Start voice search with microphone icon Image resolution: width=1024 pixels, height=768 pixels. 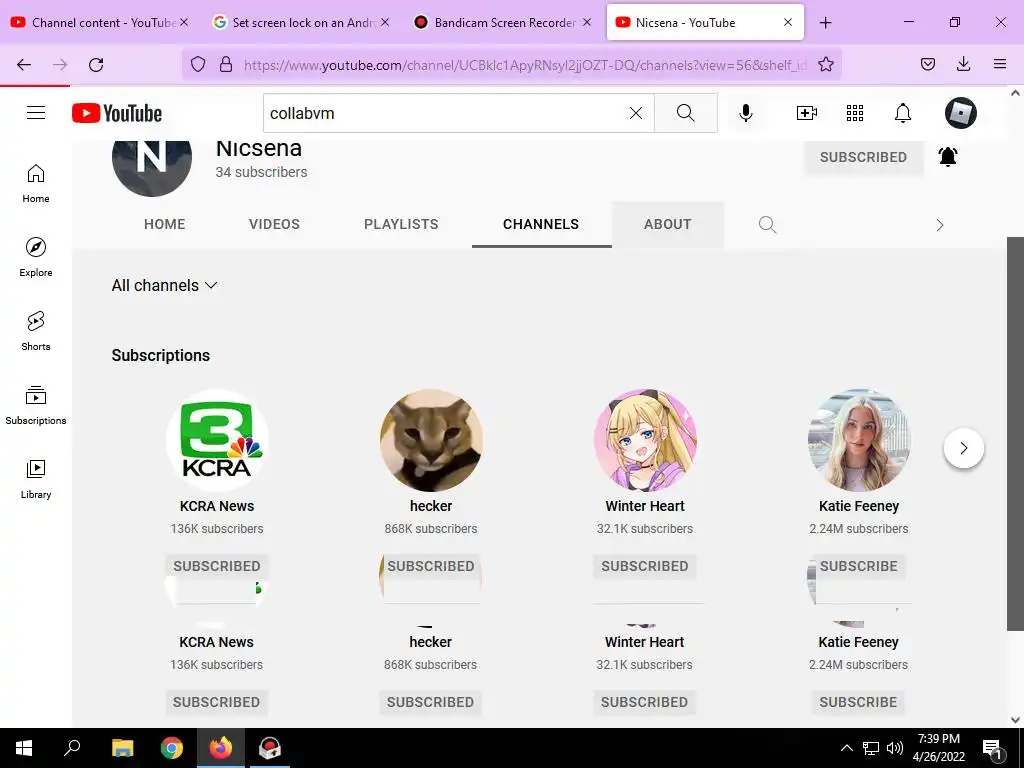pyautogui.click(x=745, y=113)
